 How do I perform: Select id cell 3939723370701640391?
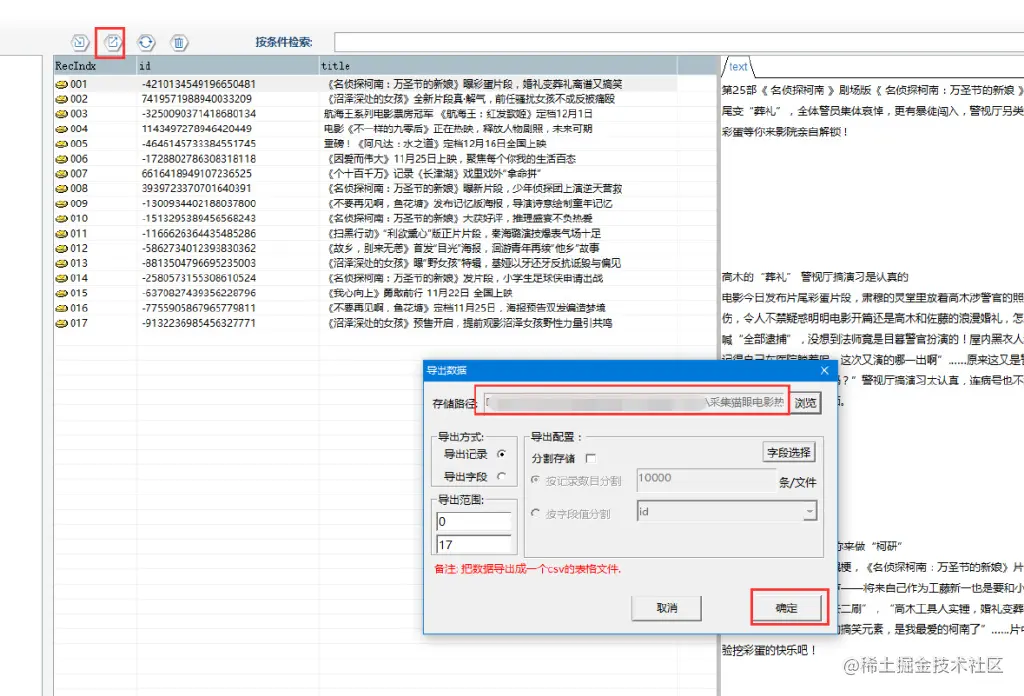[197, 189]
